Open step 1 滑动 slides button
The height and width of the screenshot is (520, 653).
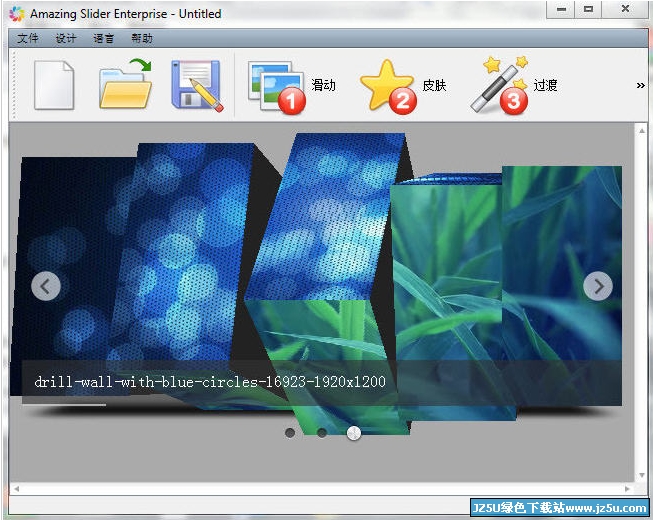point(292,87)
